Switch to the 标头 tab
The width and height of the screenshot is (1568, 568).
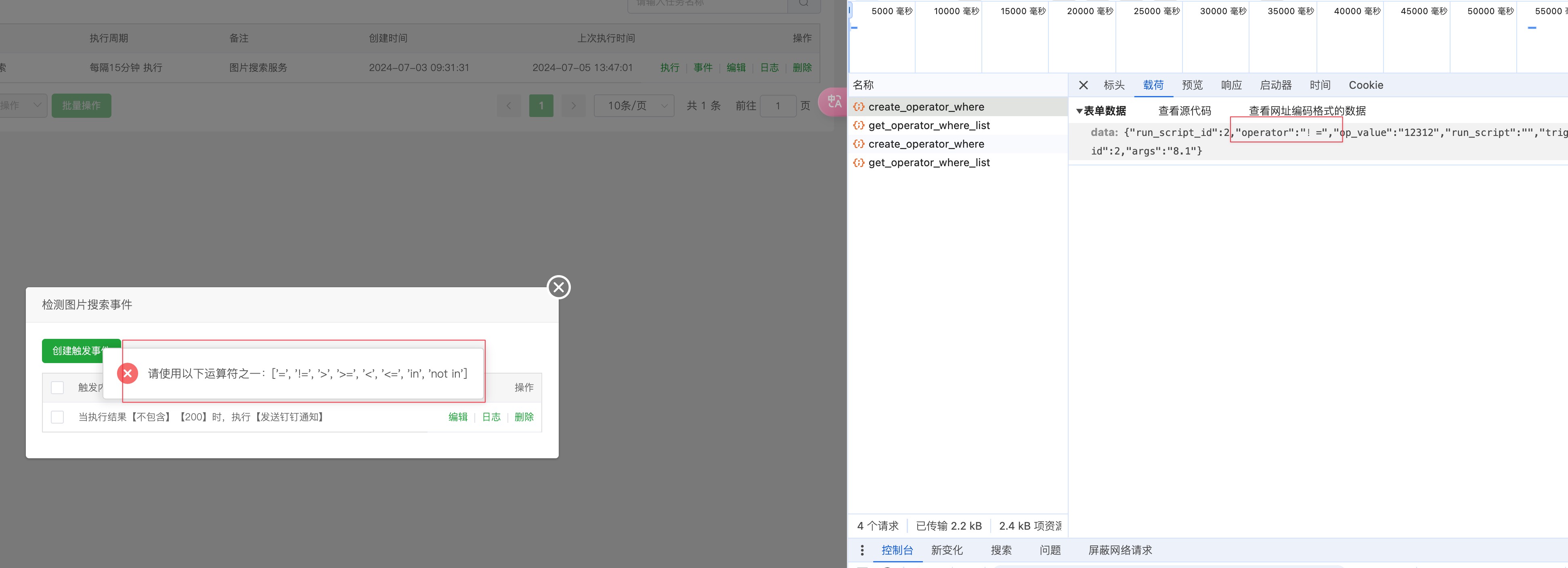click(1114, 85)
